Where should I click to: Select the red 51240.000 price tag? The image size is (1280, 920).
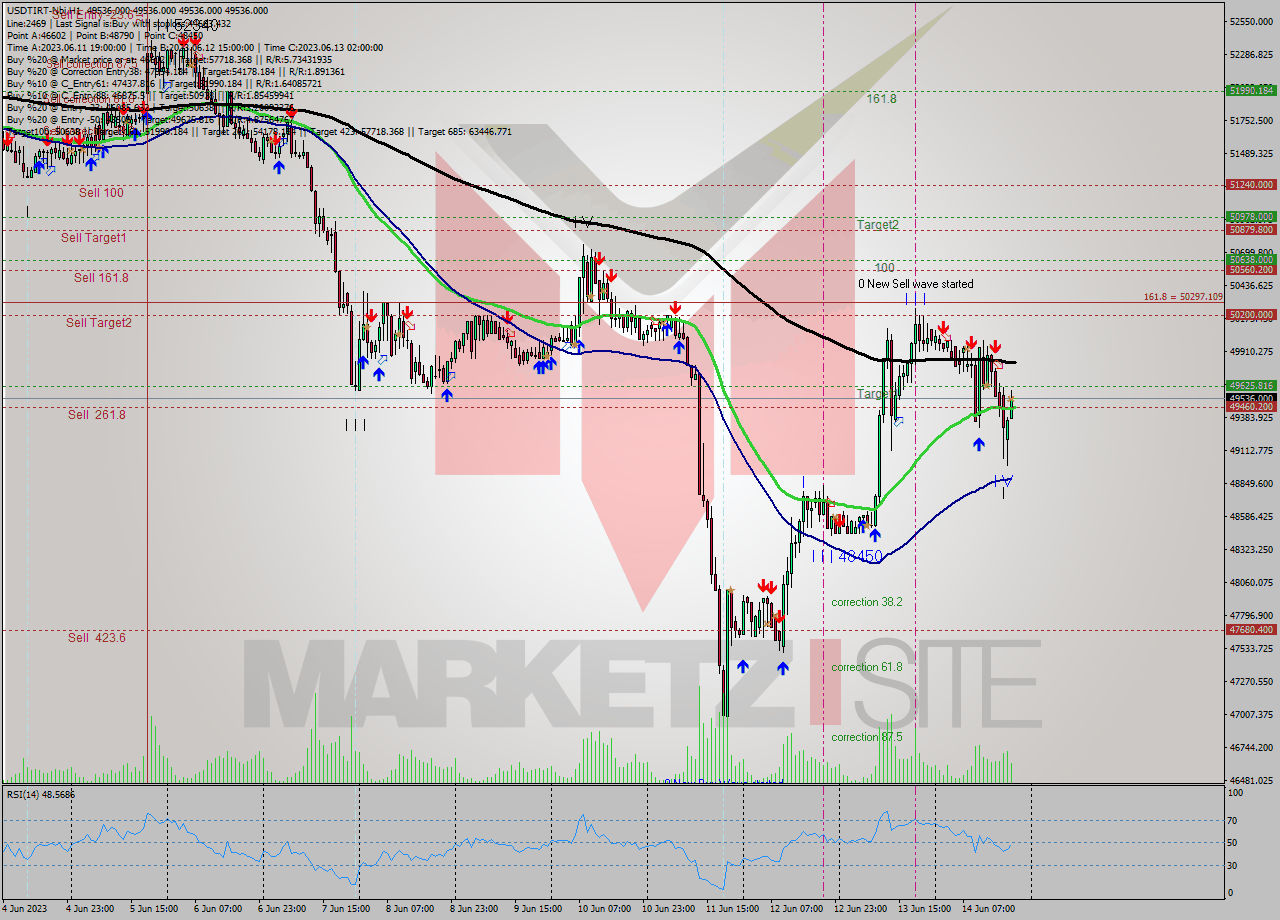(x=1251, y=185)
